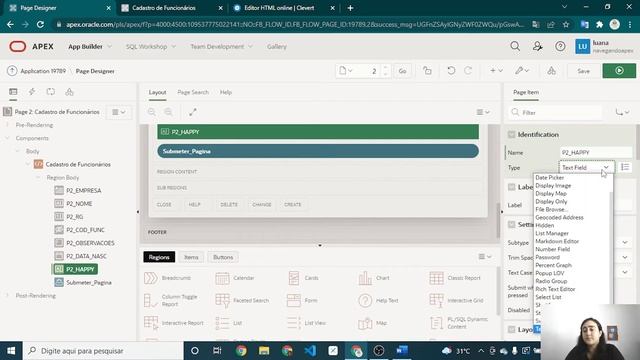
Task: Choose Display Only from type list
Action: click(x=551, y=201)
